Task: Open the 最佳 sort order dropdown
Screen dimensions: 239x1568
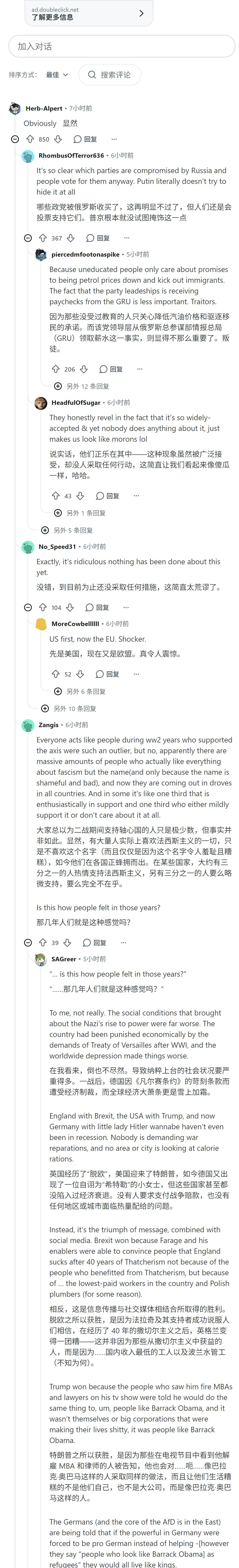Action: tap(57, 75)
